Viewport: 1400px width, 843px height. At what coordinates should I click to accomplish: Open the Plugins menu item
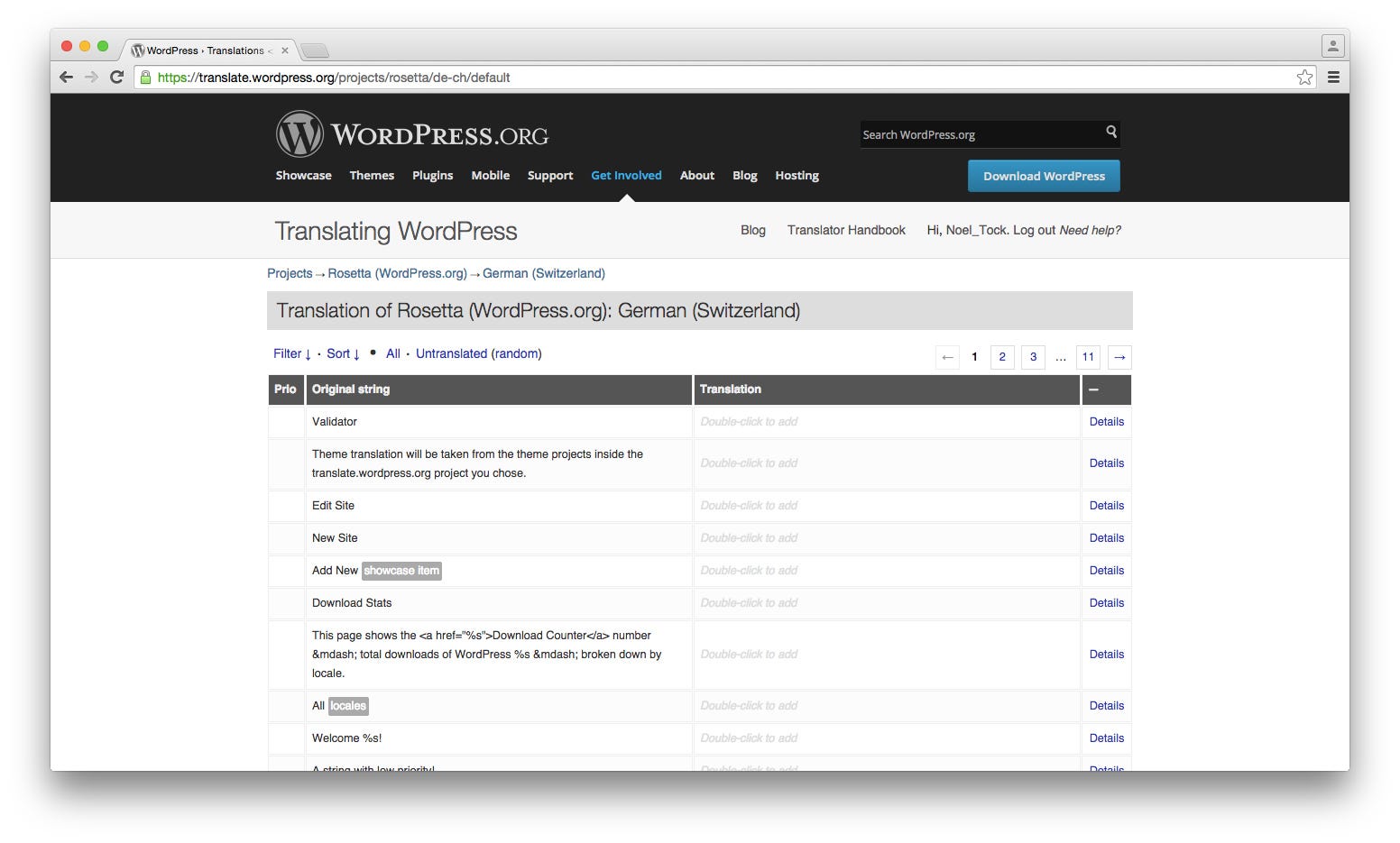click(x=432, y=175)
